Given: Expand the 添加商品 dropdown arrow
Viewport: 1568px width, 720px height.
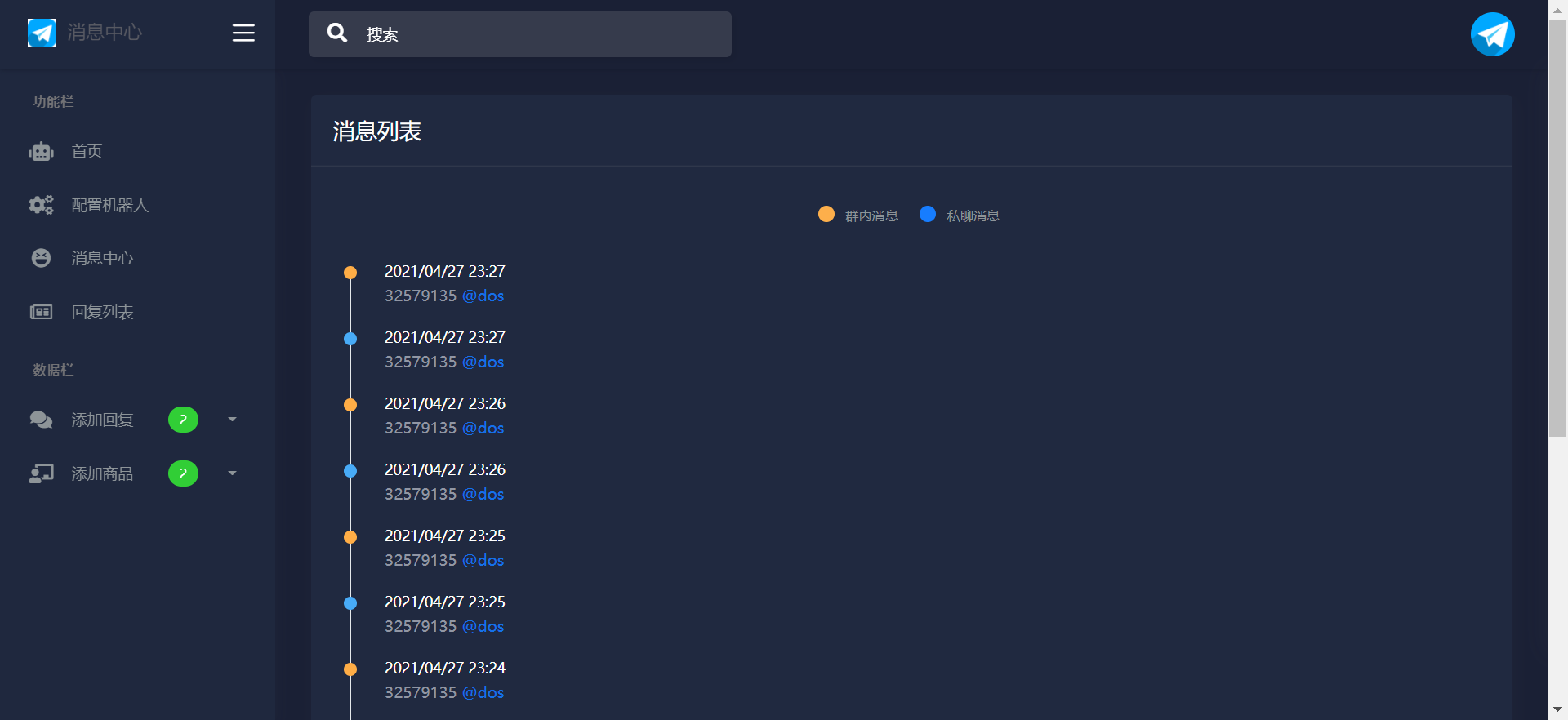Looking at the screenshot, I should 232,473.
